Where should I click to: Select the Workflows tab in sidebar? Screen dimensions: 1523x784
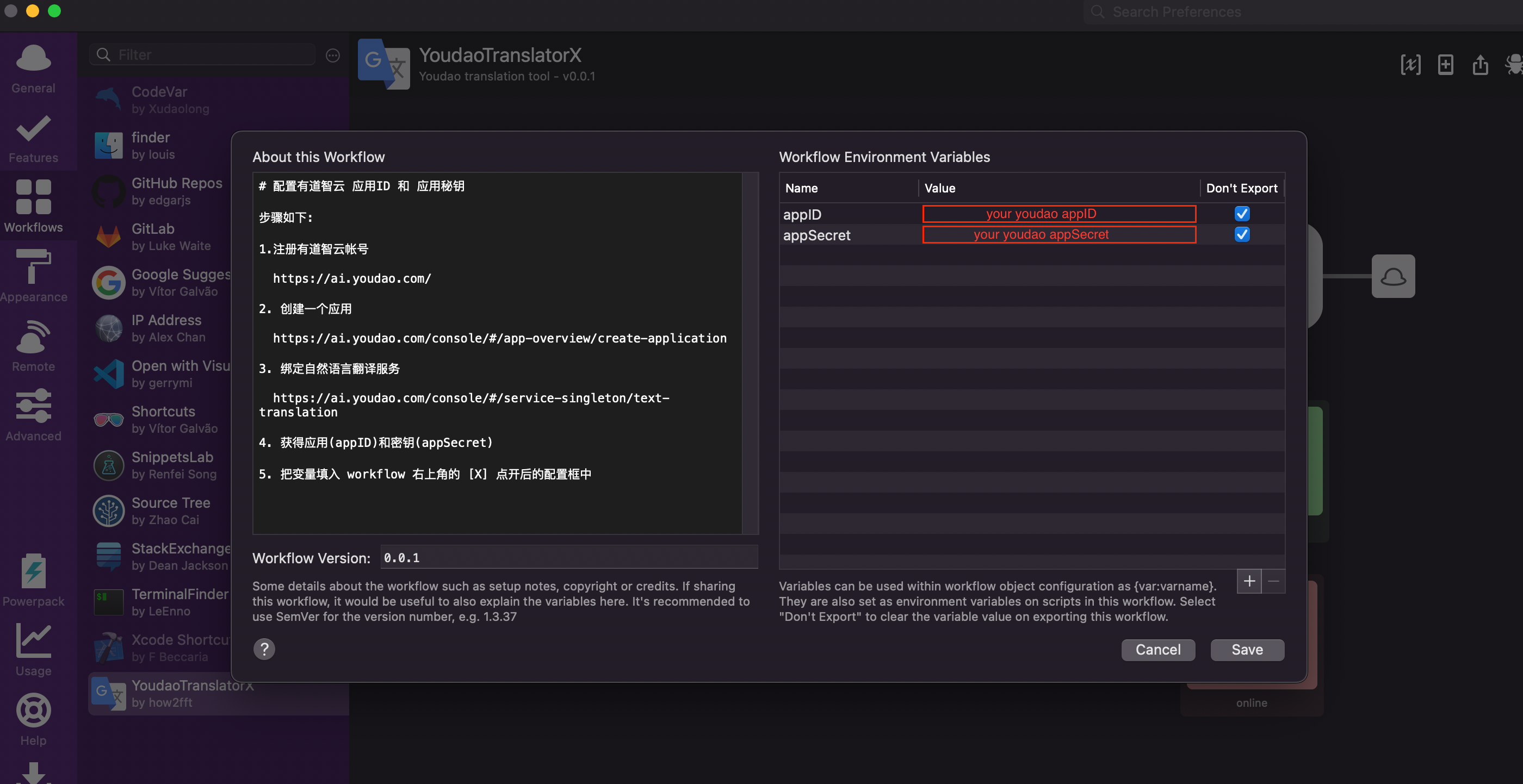coord(33,206)
